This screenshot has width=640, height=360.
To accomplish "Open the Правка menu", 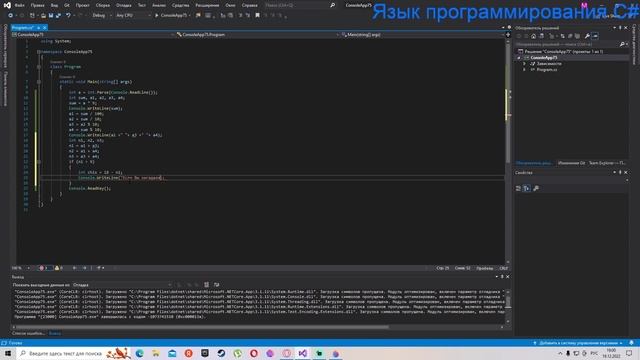I will click(37, 5).
